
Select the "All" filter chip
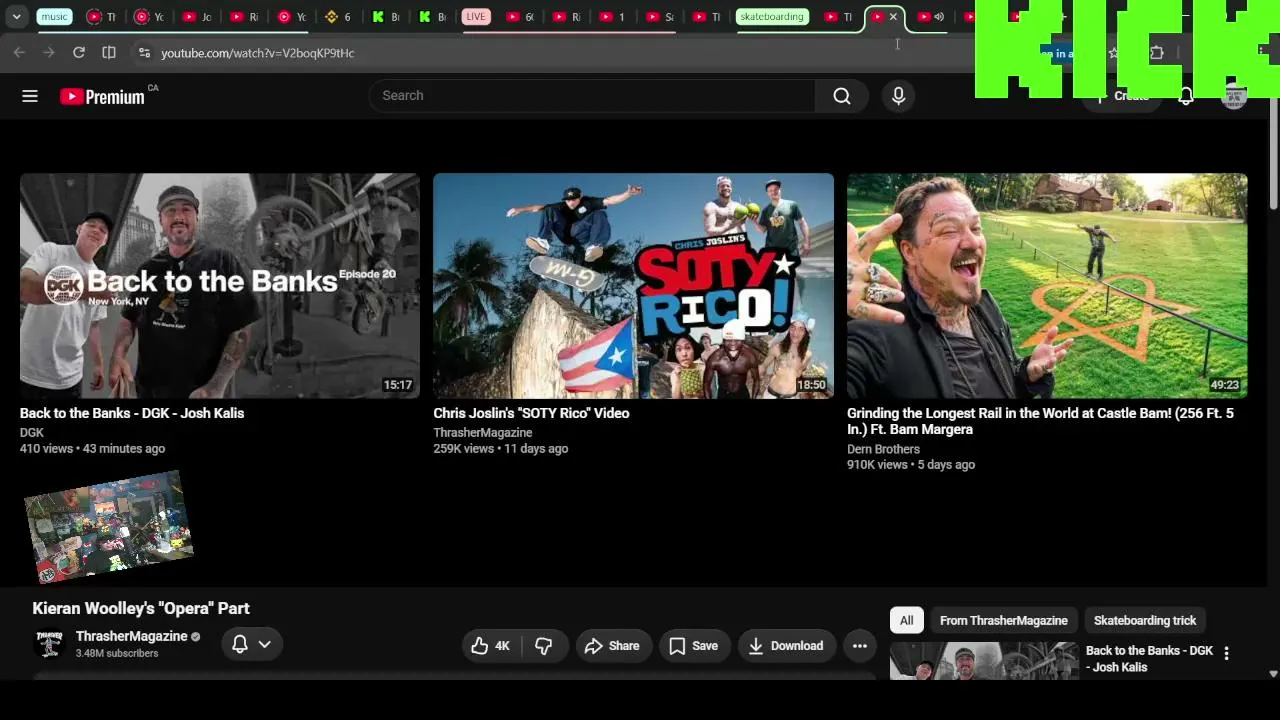point(906,621)
